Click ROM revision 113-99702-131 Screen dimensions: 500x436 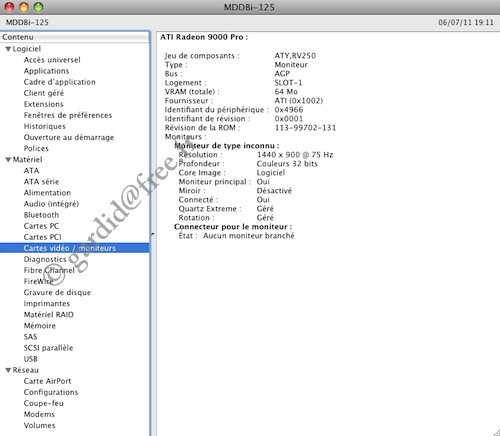(305, 128)
